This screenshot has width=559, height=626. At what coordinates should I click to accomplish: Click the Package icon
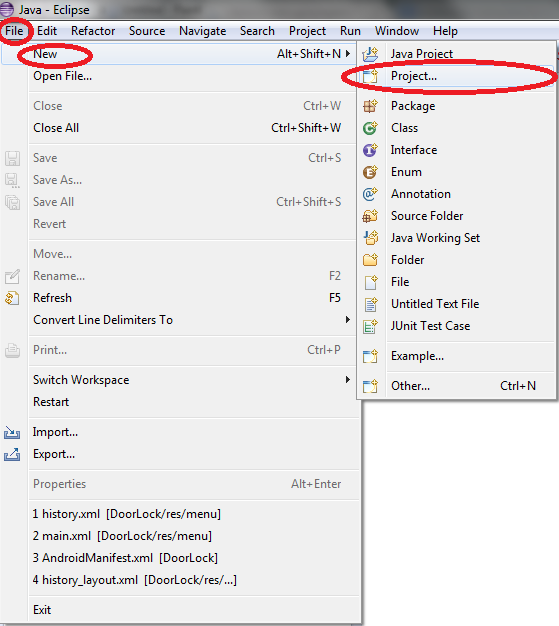tap(370, 106)
